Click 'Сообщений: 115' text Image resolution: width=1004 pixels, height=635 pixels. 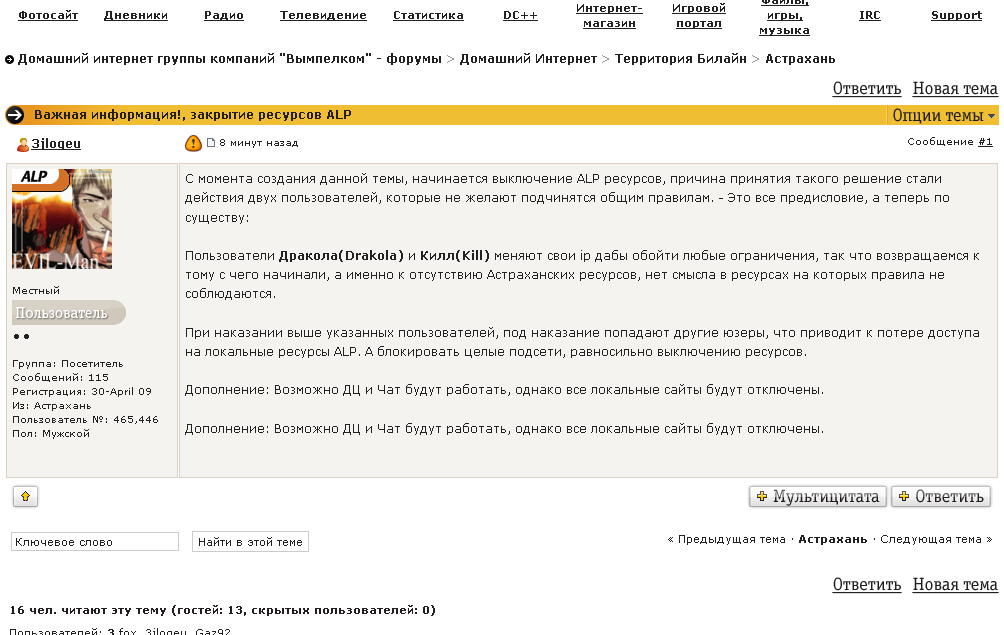click(61, 378)
